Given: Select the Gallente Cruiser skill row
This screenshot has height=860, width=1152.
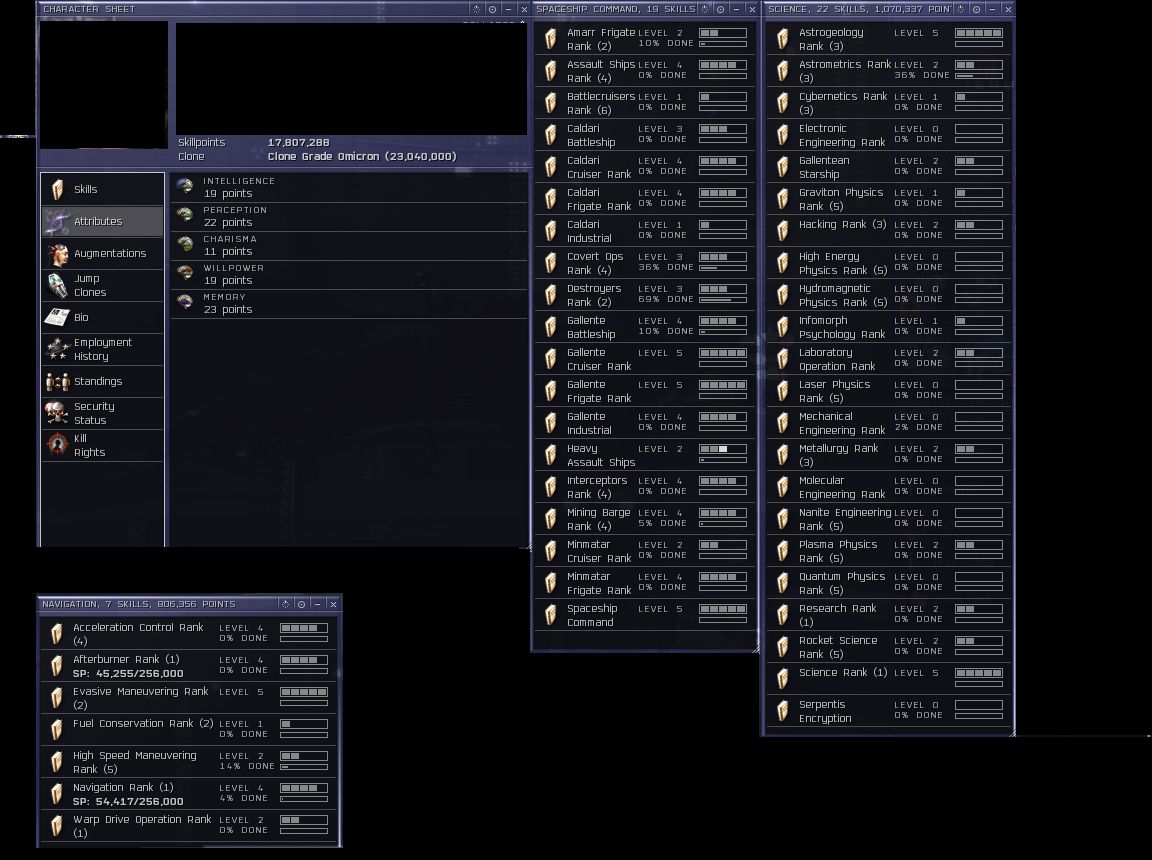Looking at the screenshot, I should point(644,359).
